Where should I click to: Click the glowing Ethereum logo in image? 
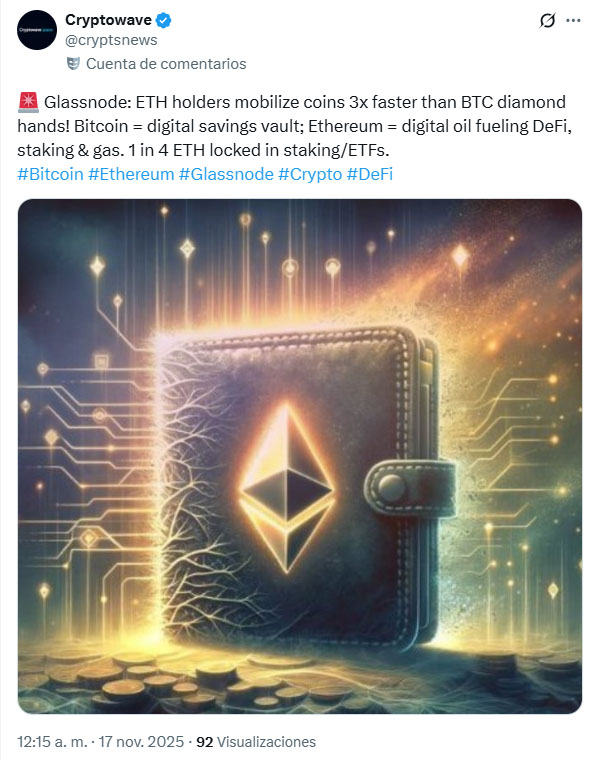(288, 487)
